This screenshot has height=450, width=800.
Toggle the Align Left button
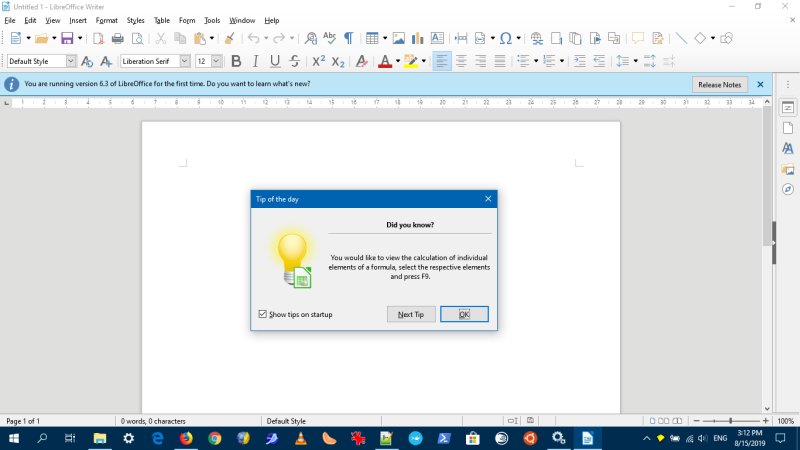click(x=441, y=61)
